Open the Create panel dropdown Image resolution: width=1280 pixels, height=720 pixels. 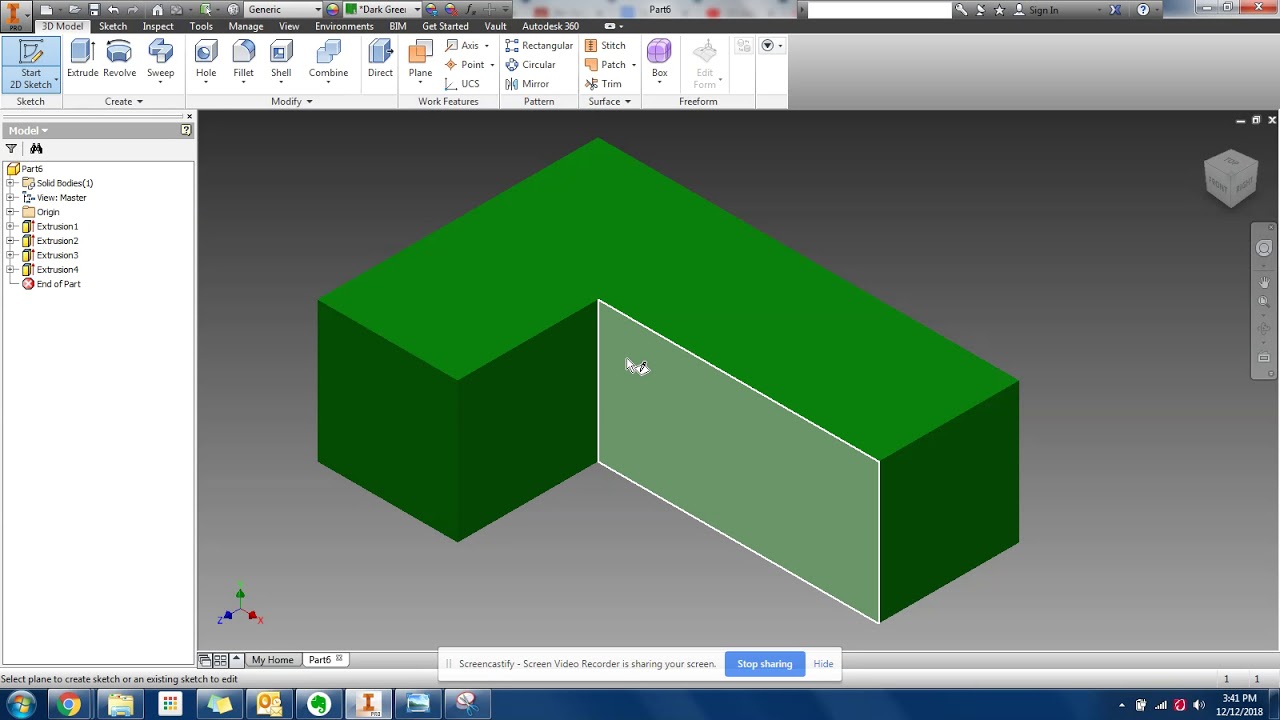(x=124, y=102)
